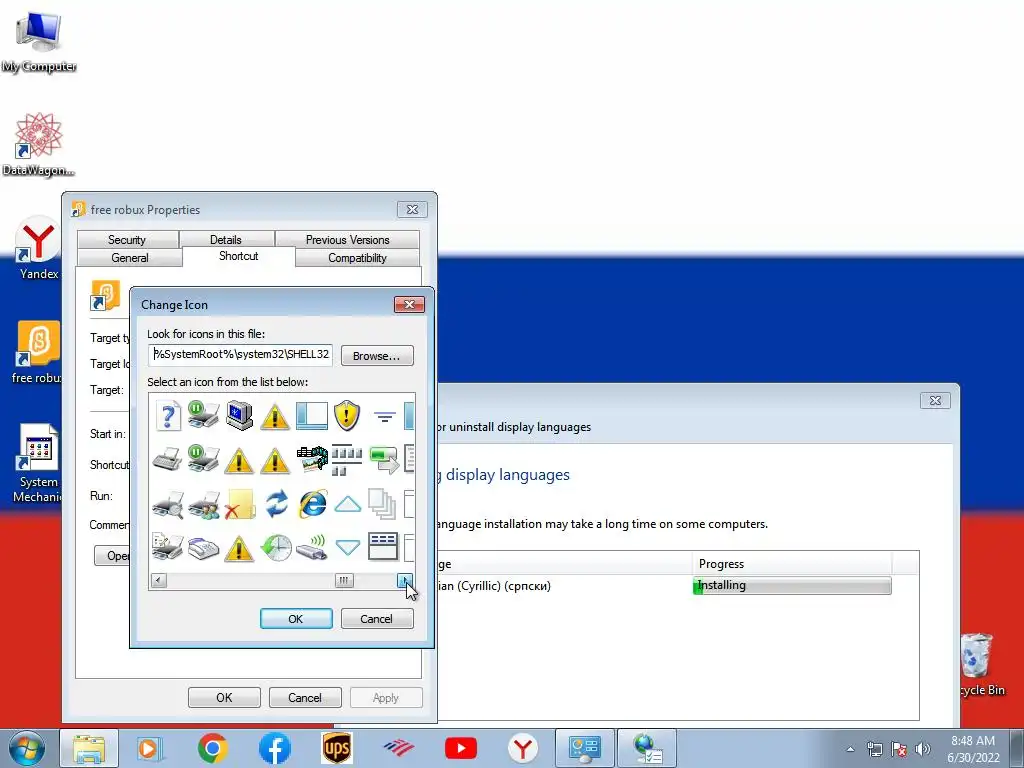Choose the stacked blank pages icon

coord(383,504)
